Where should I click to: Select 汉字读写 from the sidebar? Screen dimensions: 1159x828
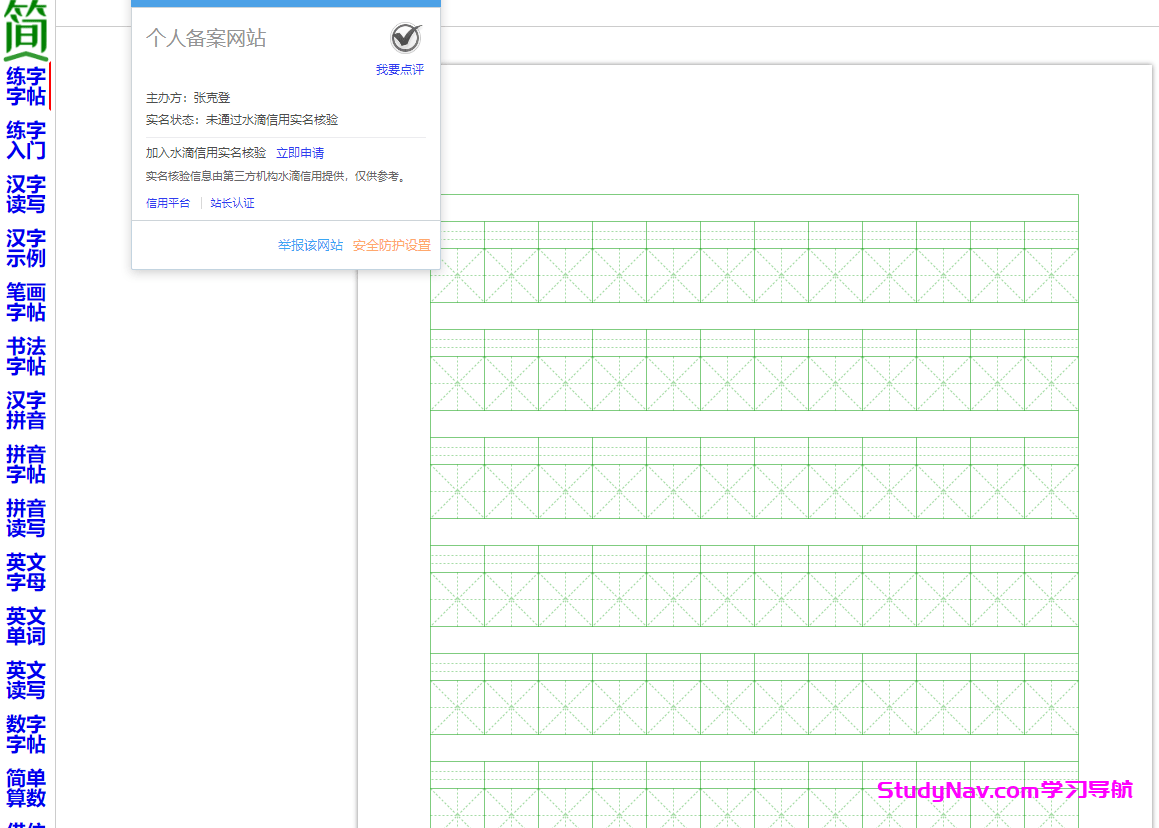pyautogui.click(x=26, y=194)
